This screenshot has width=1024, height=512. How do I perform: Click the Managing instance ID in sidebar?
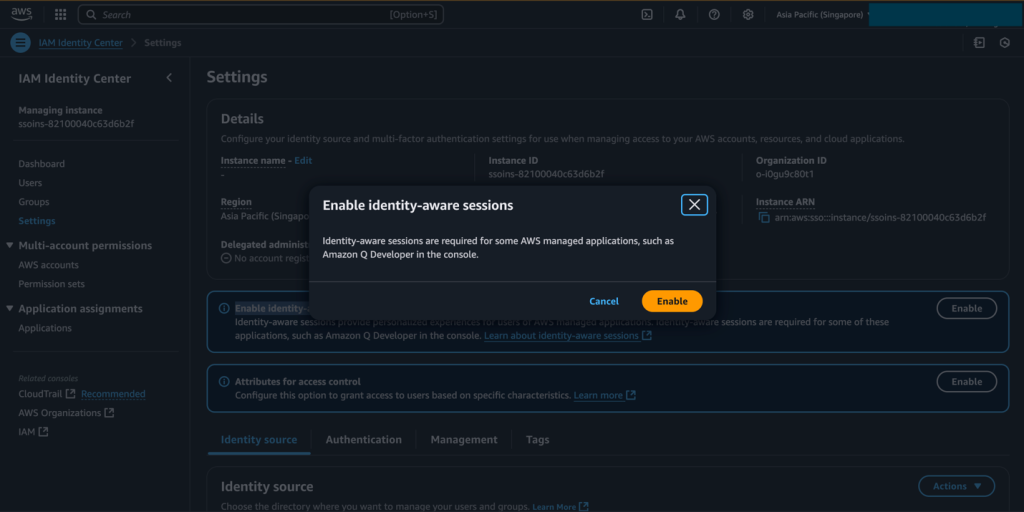pos(76,123)
